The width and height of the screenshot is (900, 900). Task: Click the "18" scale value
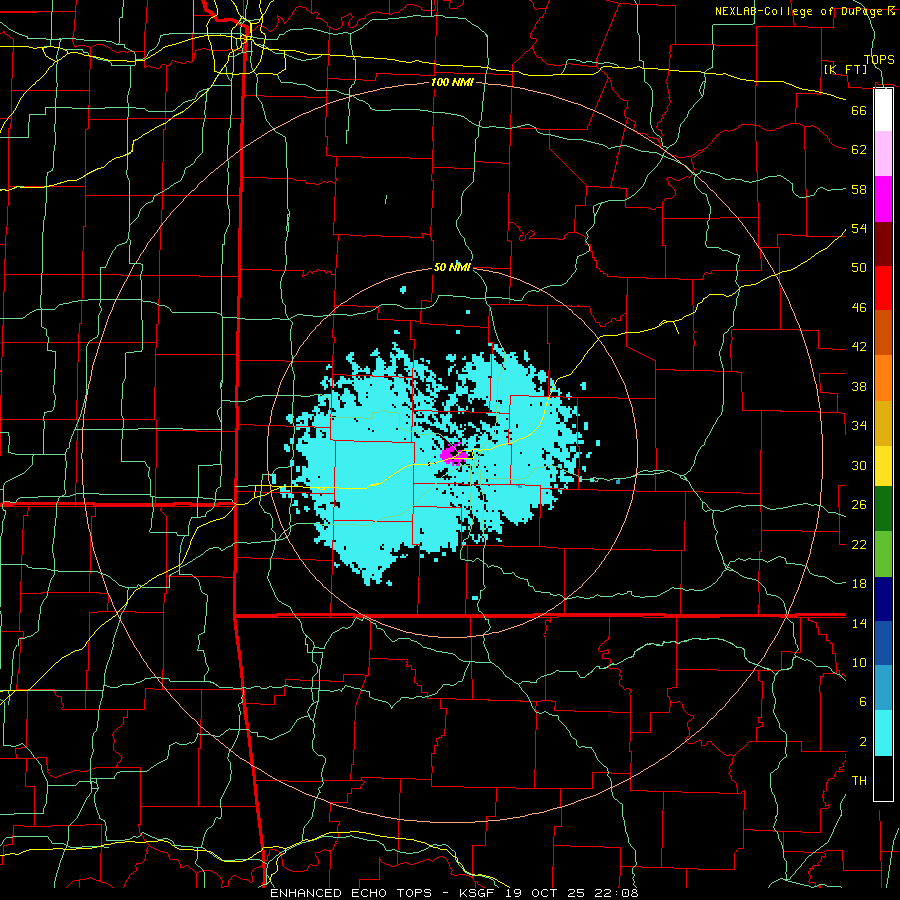(x=859, y=584)
